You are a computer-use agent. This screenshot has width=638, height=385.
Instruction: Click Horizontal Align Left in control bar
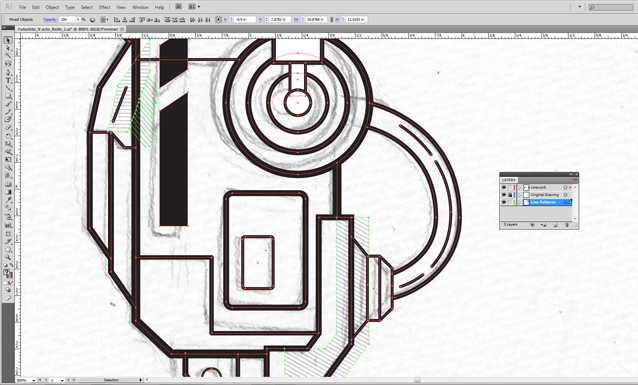[116, 19]
